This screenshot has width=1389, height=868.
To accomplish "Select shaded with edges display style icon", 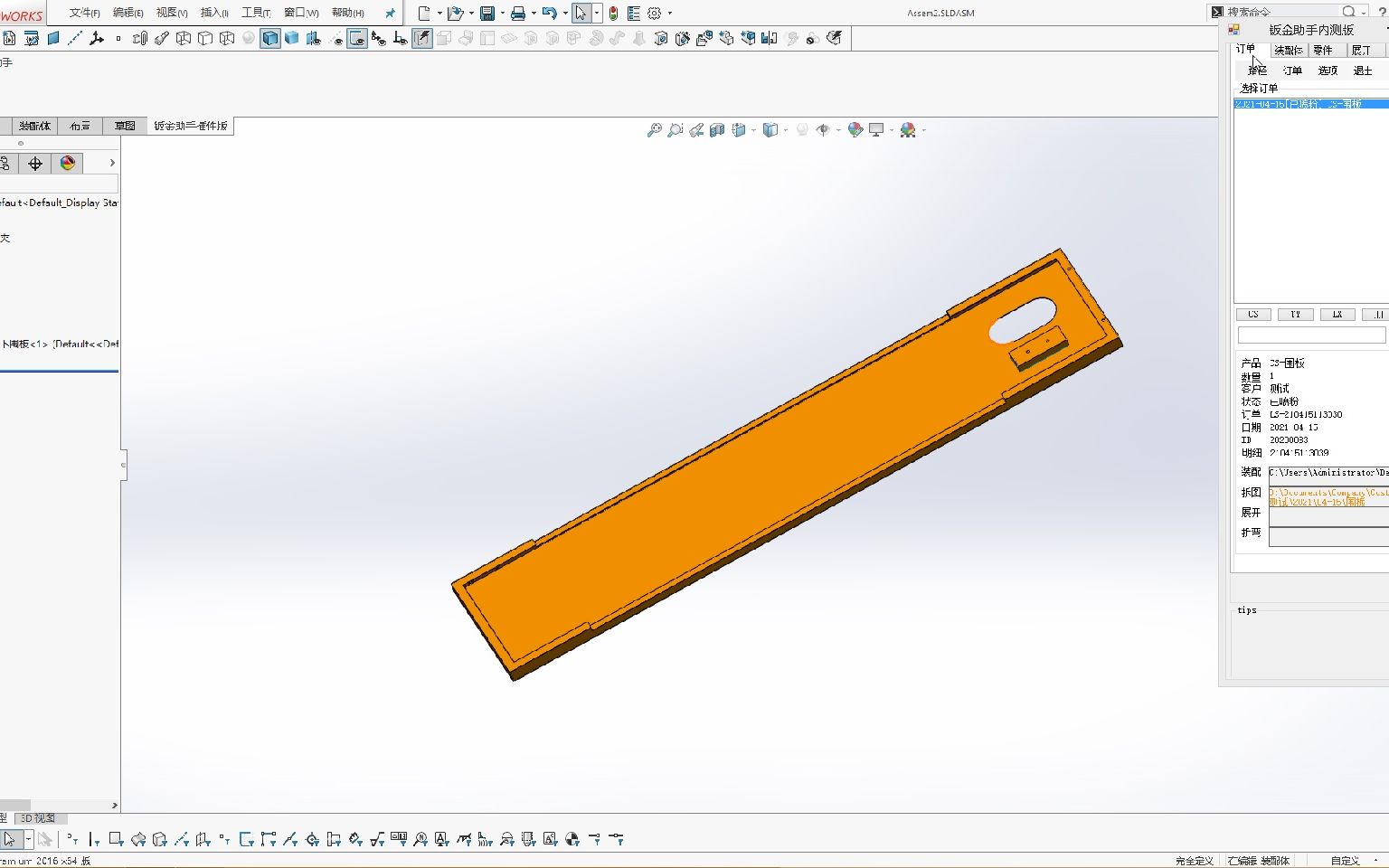I will point(270,38).
